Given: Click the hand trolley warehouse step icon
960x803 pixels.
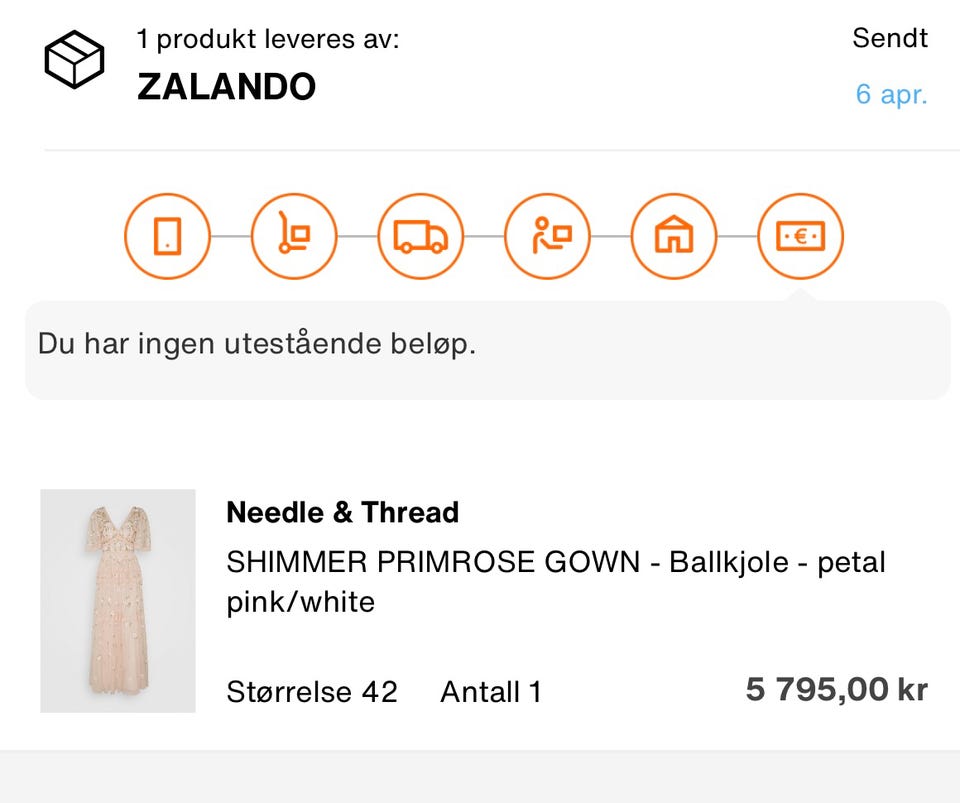Looking at the screenshot, I should click(294, 237).
